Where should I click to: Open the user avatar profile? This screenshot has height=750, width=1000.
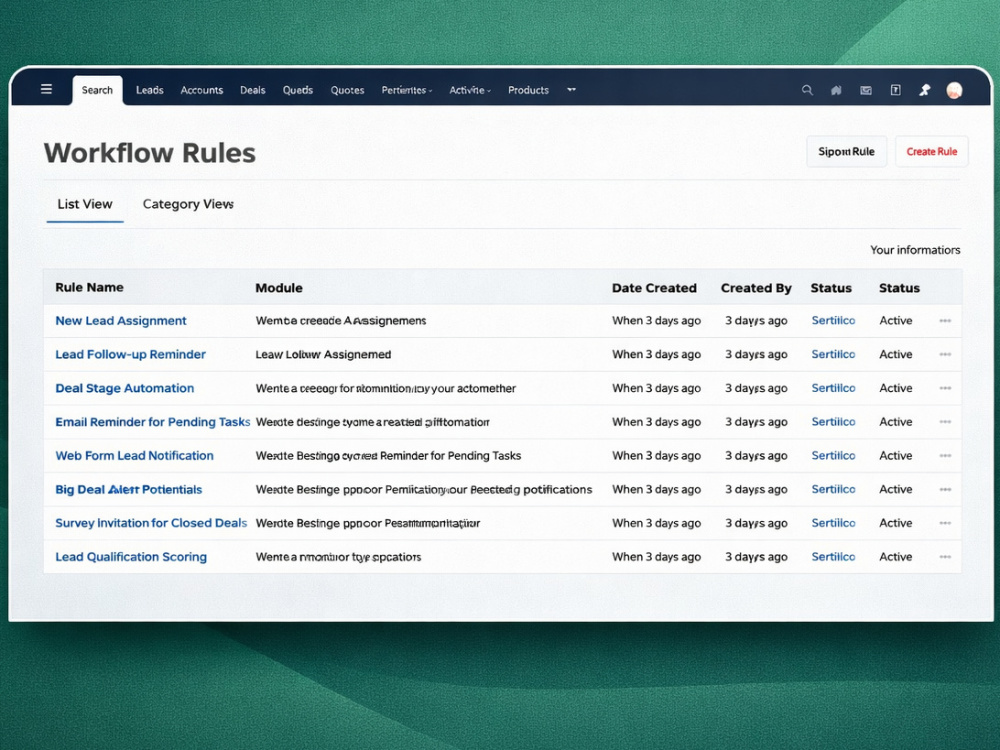pyautogui.click(x=954, y=90)
